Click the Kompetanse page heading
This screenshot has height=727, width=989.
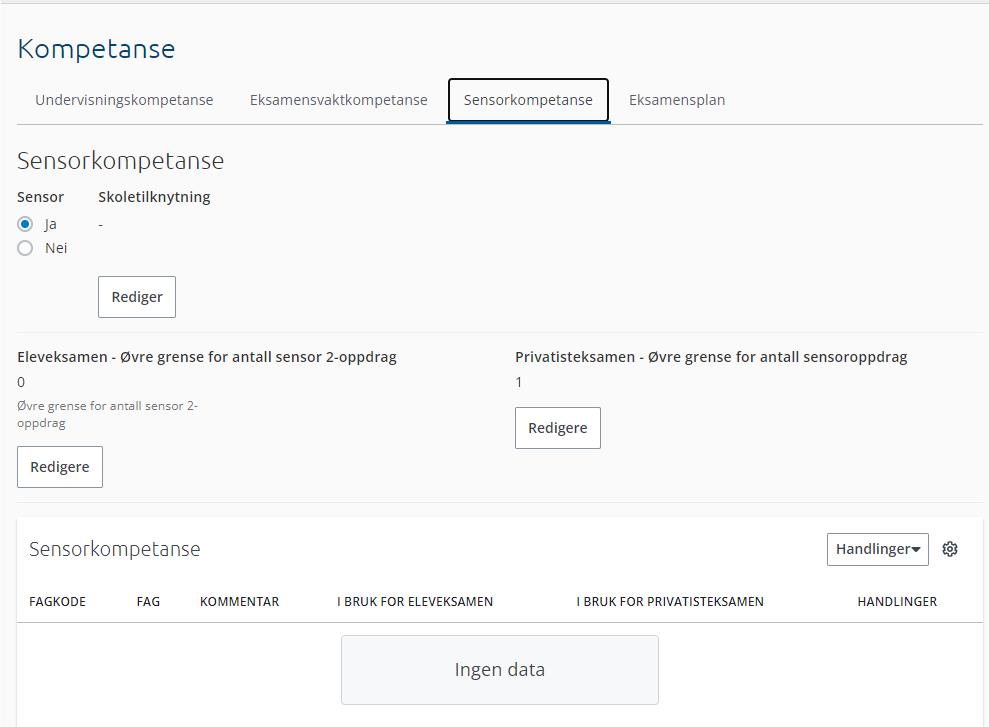coord(96,49)
